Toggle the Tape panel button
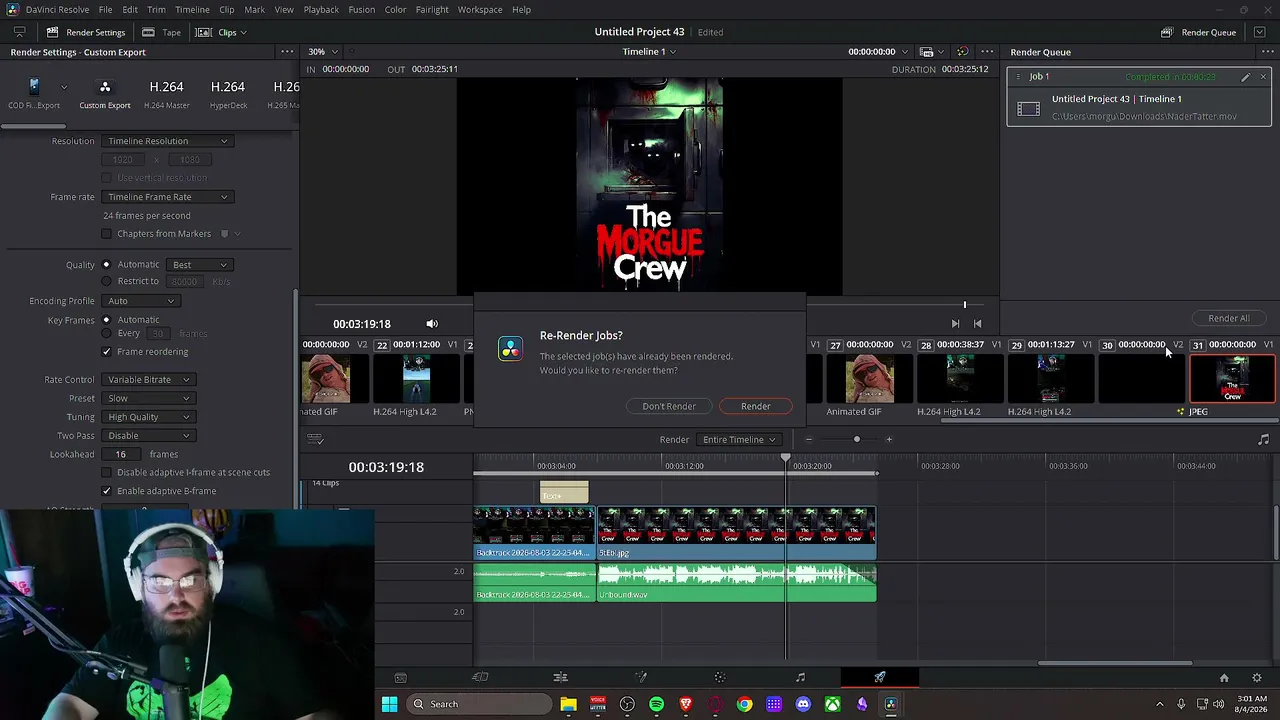1280x720 pixels. coord(161,32)
